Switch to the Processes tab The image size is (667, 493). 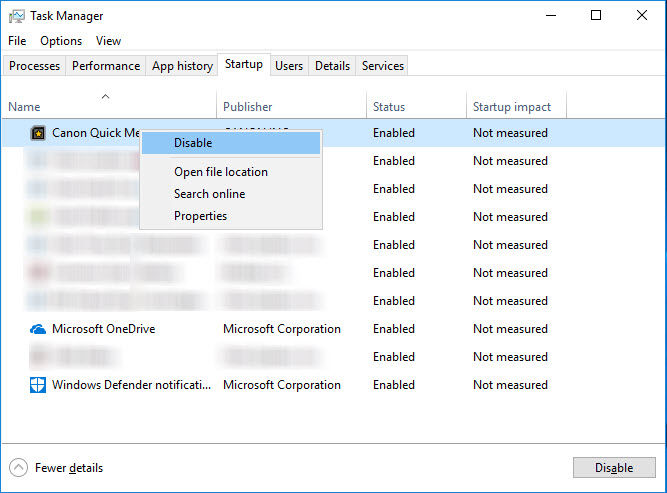coord(35,66)
